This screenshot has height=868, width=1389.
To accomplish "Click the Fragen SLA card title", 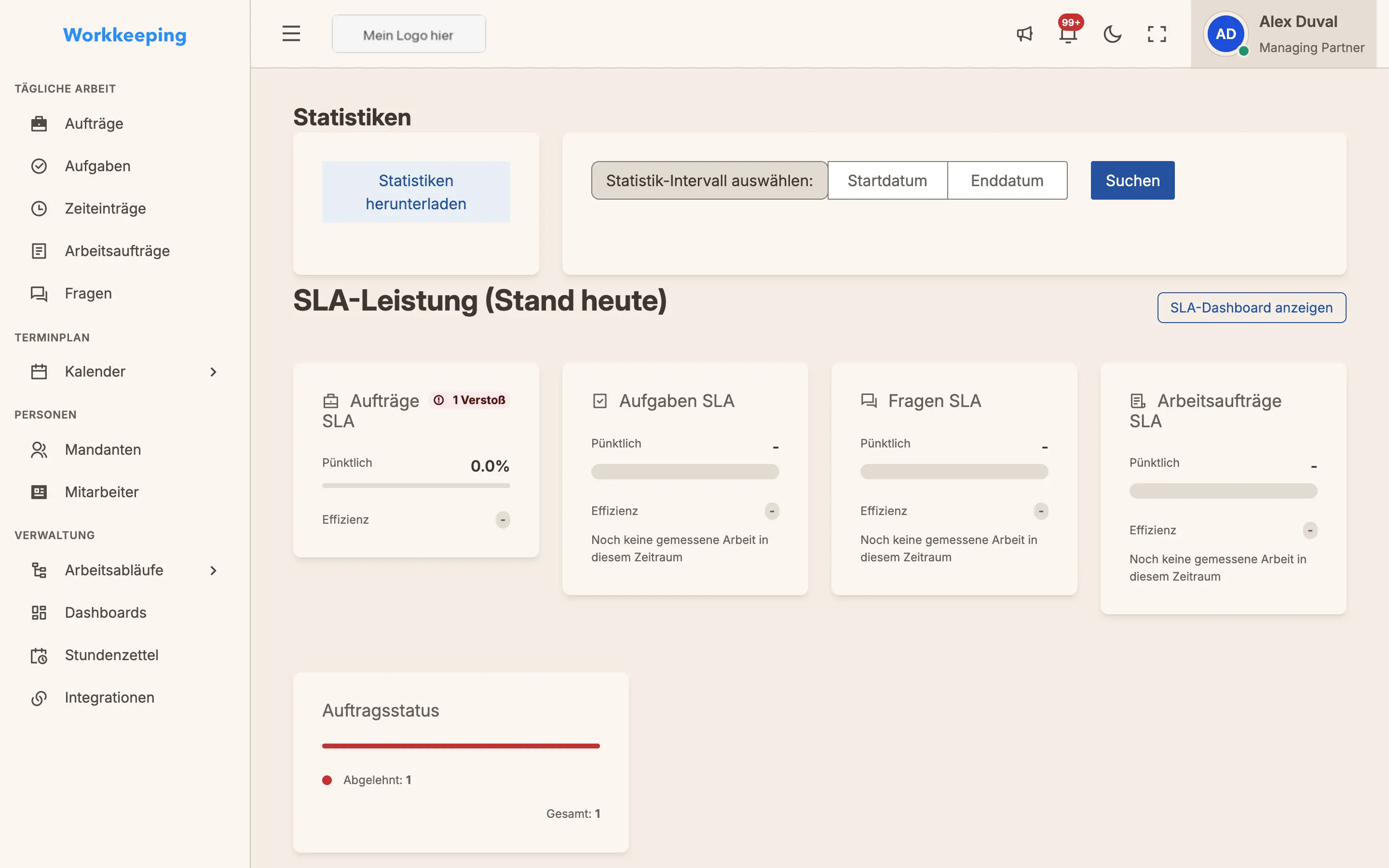I will [934, 401].
